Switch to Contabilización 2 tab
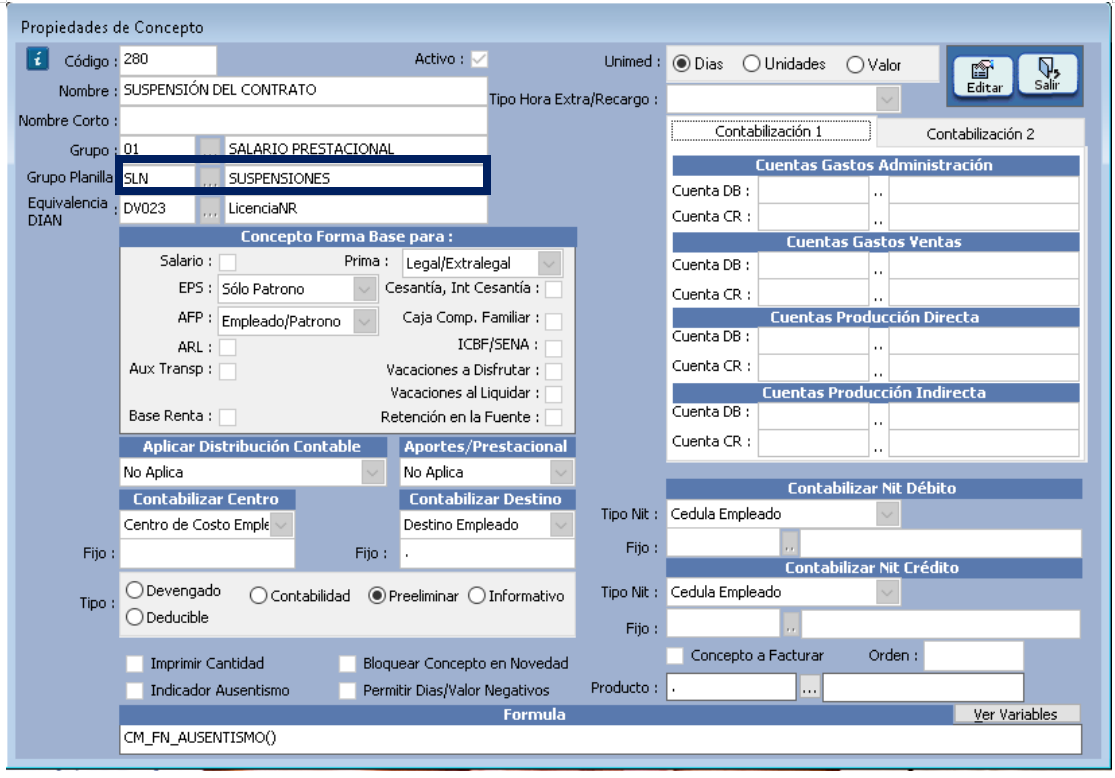Image resolution: width=1115 pixels, height=778 pixels. [980, 134]
